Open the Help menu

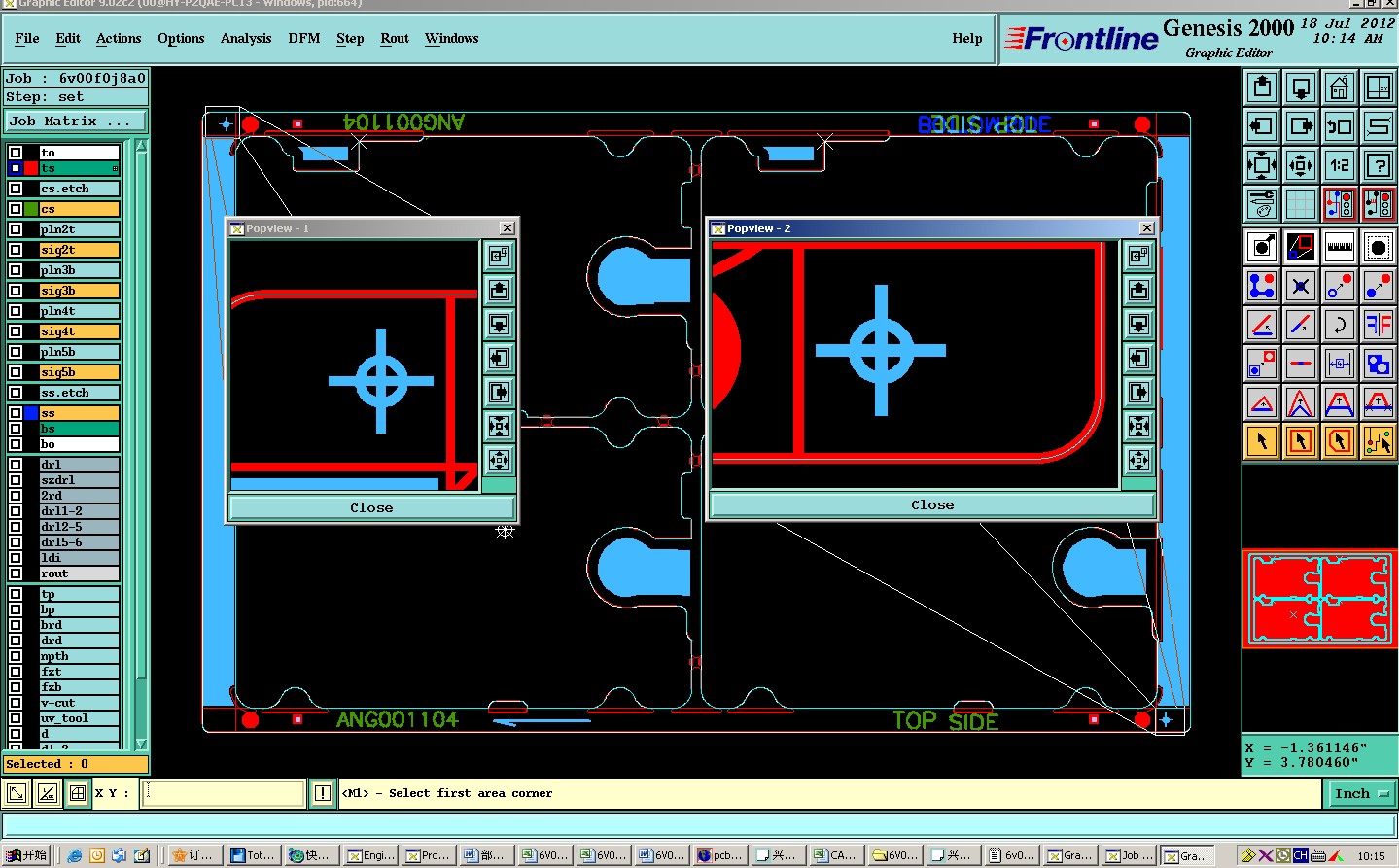point(967,38)
